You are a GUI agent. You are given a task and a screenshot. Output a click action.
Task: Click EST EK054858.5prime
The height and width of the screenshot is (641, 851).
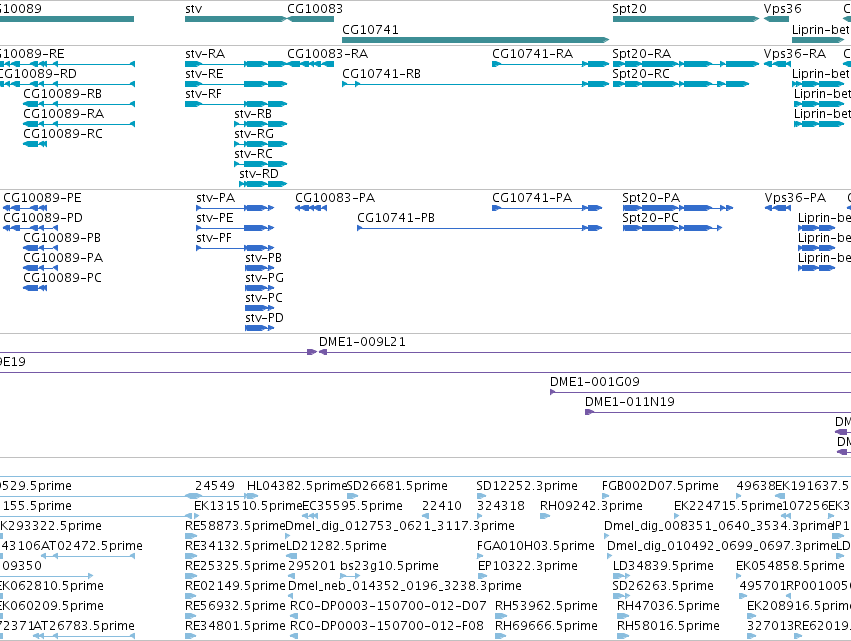[x=790, y=566]
